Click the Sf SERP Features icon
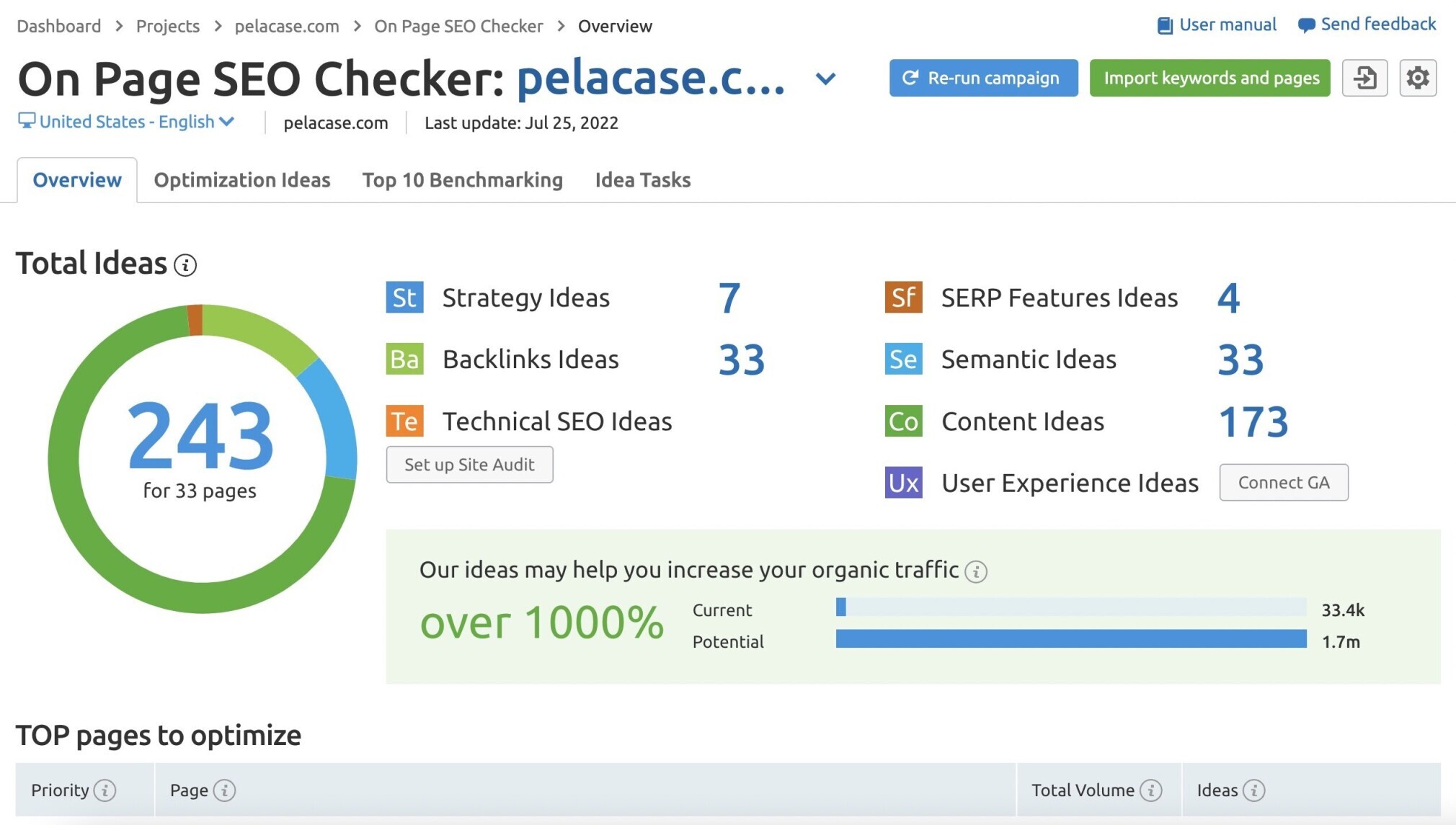The image size is (1456, 825). tap(903, 298)
